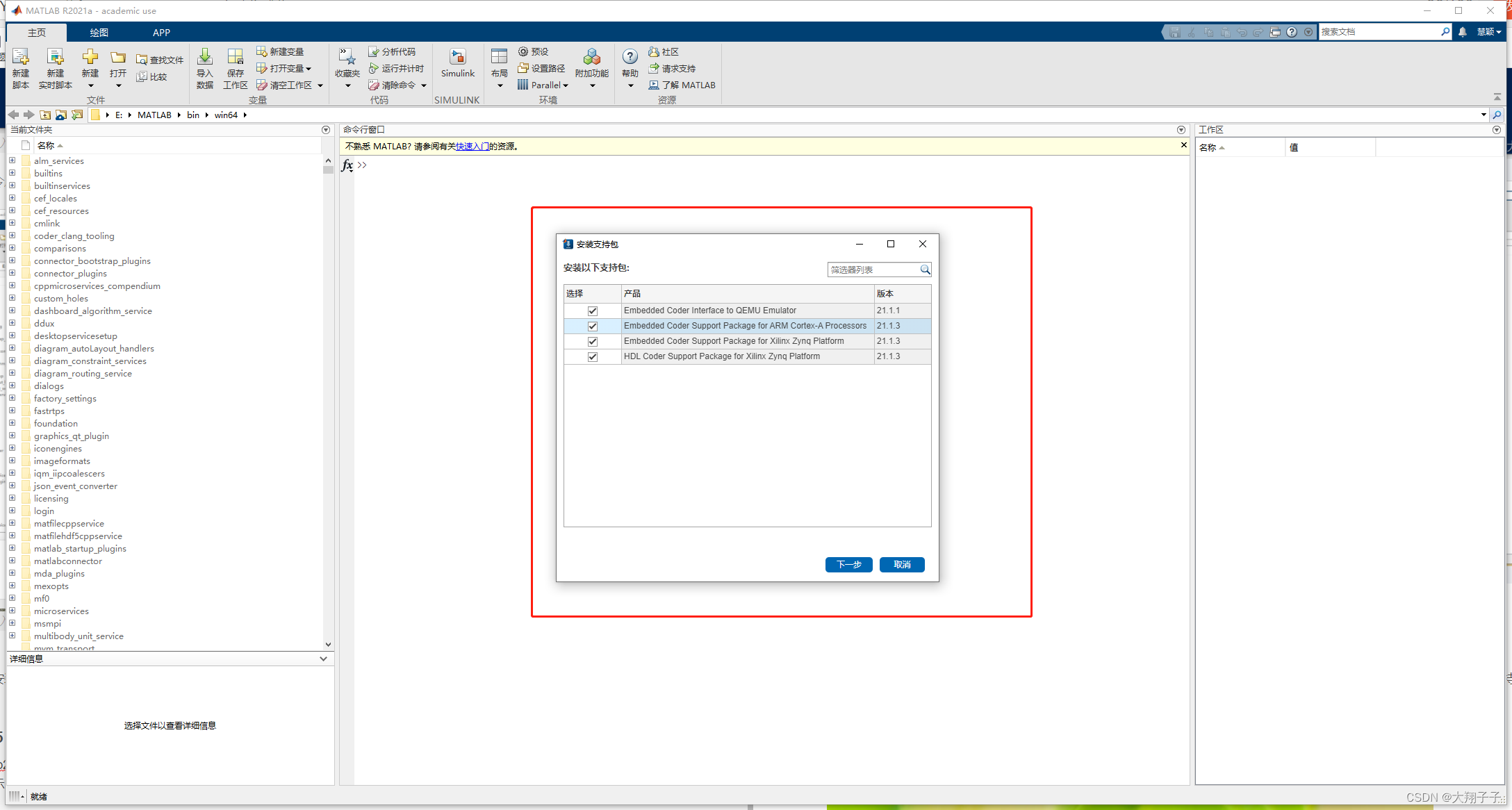This screenshot has height=810, width=1512.
Task: Uncheck Embedded Coder Interface to QEMU Emulator
Action: 592,310
